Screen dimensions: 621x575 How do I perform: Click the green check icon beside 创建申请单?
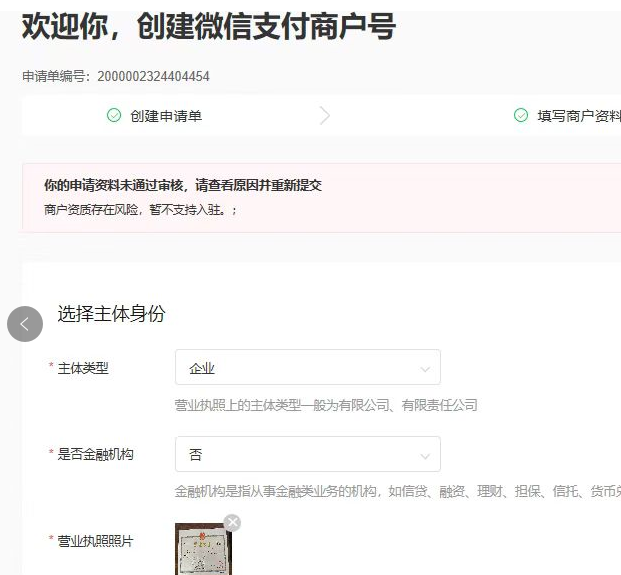click(114, 115)
